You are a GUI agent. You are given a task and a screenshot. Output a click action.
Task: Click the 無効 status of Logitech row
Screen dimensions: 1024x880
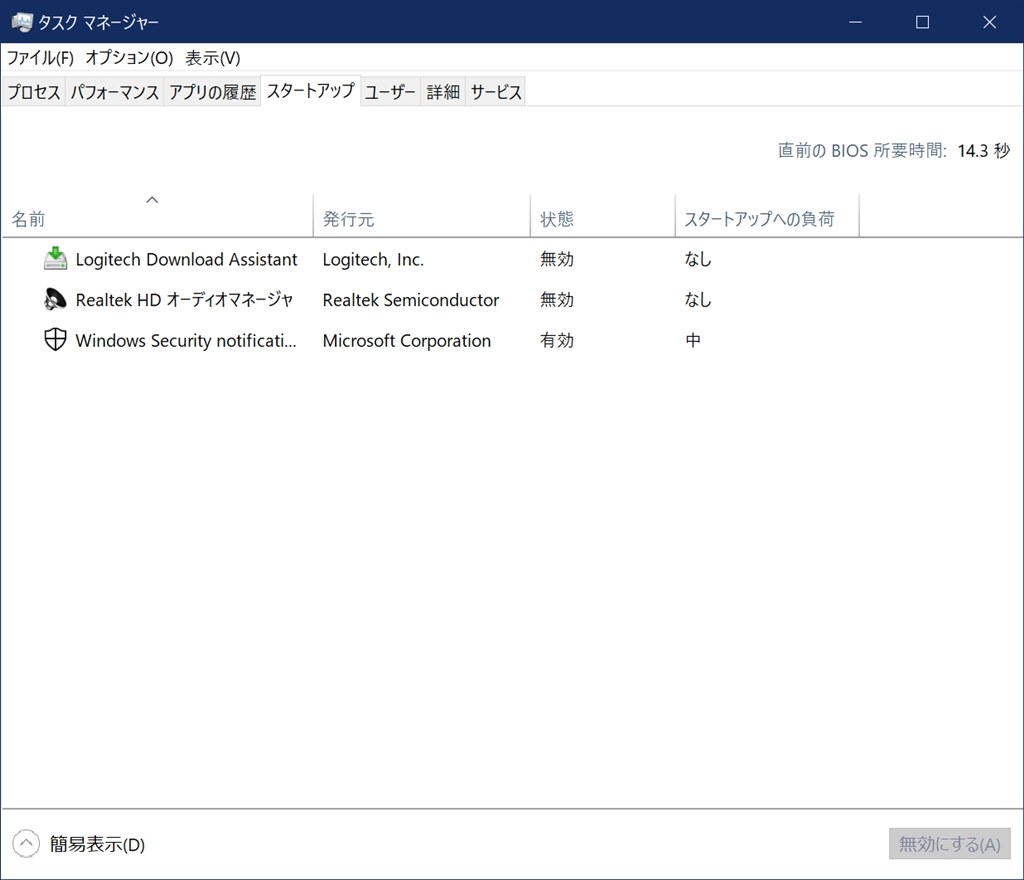coord(557,259)
